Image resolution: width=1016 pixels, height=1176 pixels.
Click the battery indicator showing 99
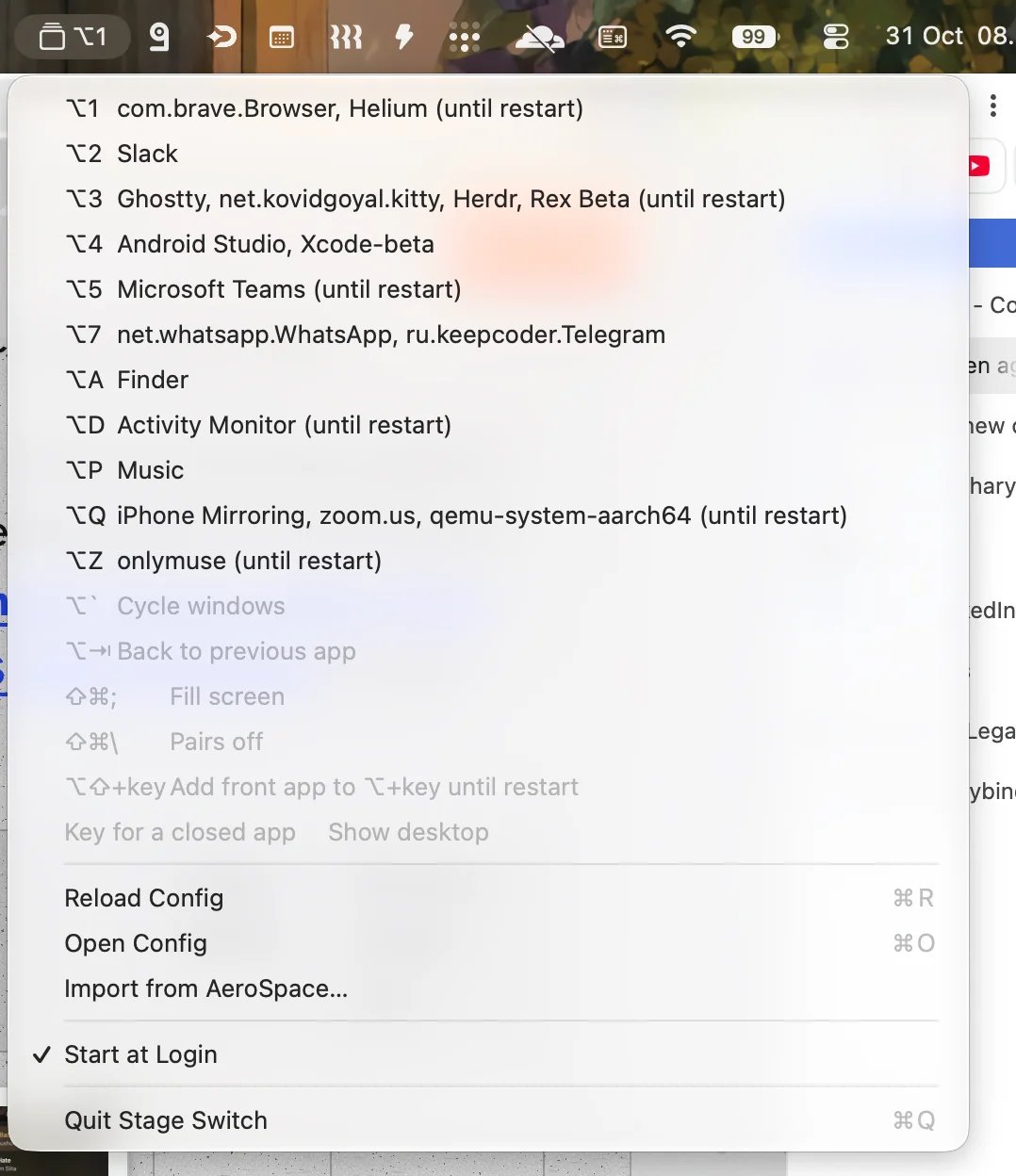755,37
